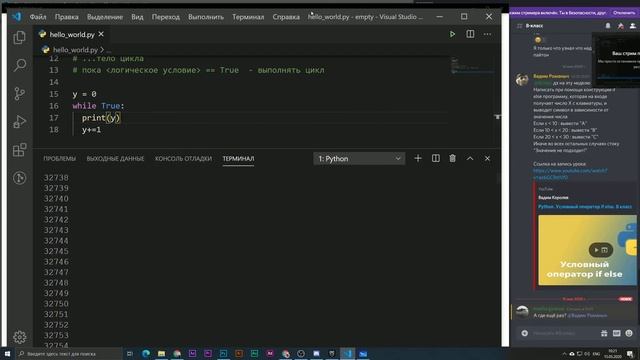640x360 pixels.
Task: Switch to the ПРОБЛЕМЫ panel tab
Action: point(60,159)
